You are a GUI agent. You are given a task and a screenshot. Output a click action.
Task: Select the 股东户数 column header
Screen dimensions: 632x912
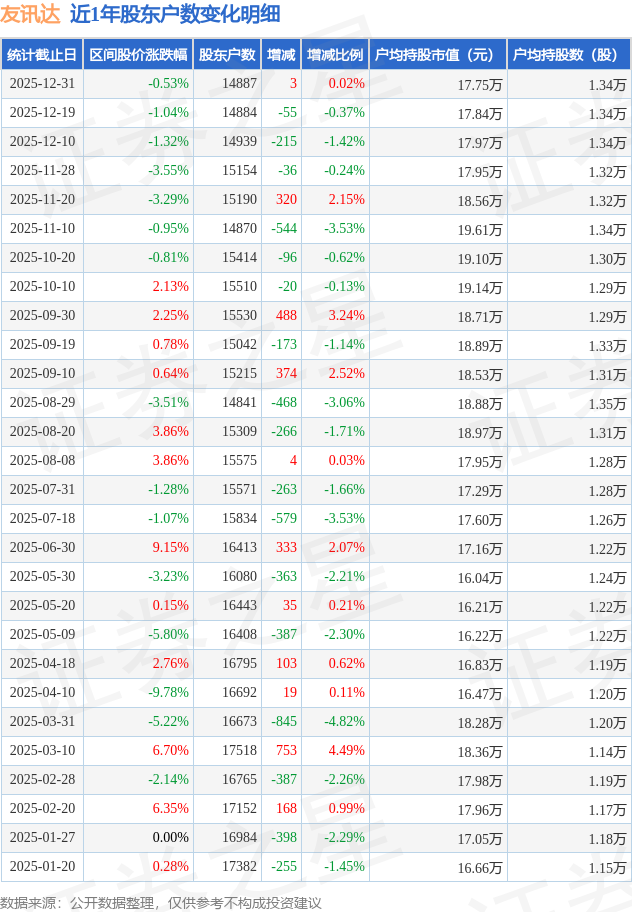[x=226, y=55]
